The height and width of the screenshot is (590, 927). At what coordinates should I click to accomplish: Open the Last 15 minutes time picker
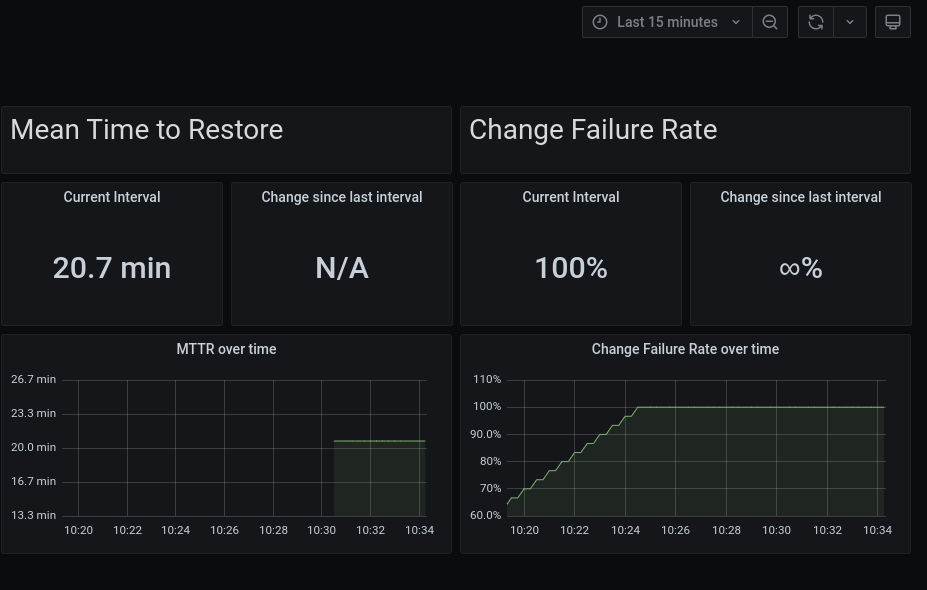(x=667, y=22)
